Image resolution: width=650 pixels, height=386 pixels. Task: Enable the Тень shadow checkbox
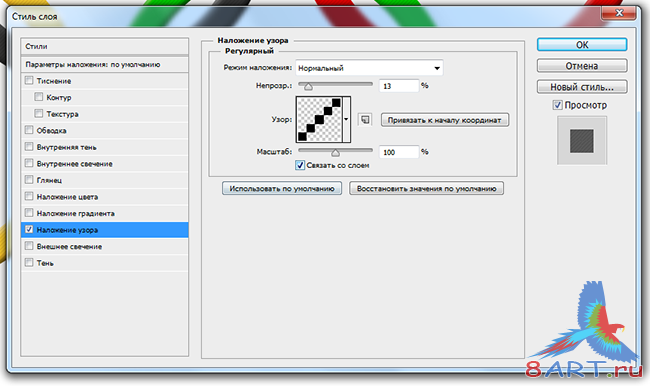coord(29,262)
